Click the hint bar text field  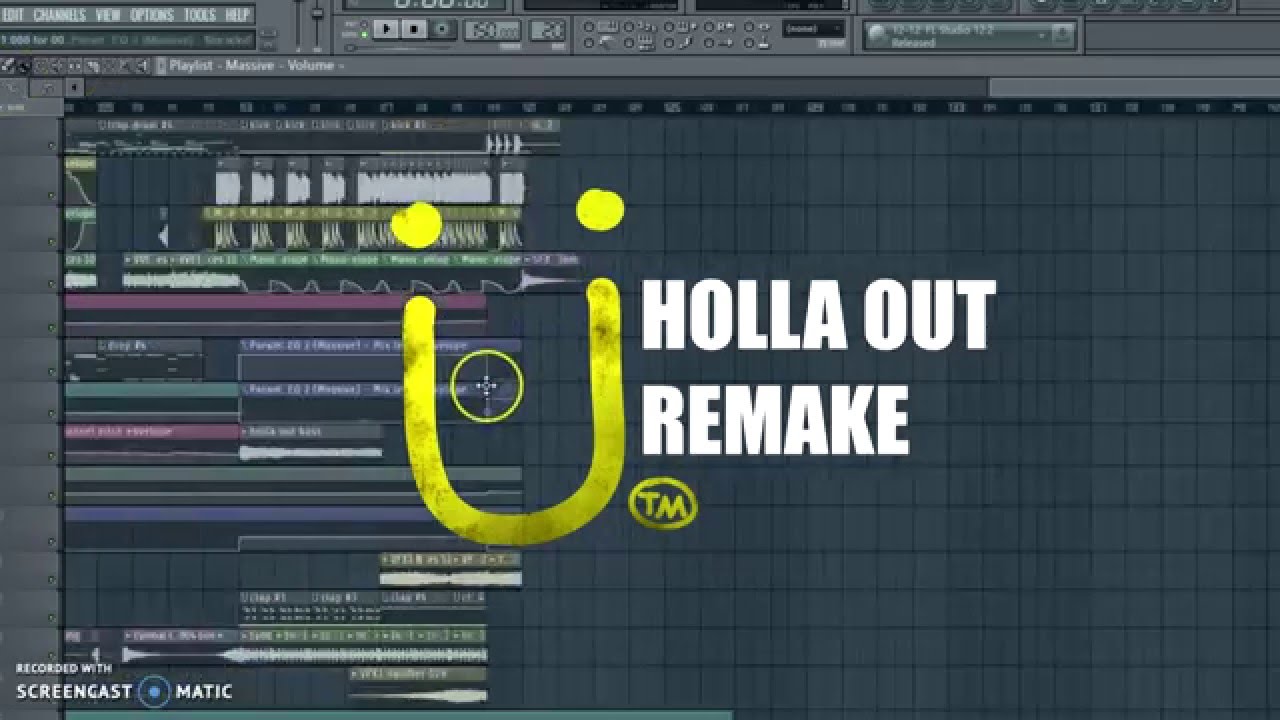pyautogui.click(x=128, y=40)
